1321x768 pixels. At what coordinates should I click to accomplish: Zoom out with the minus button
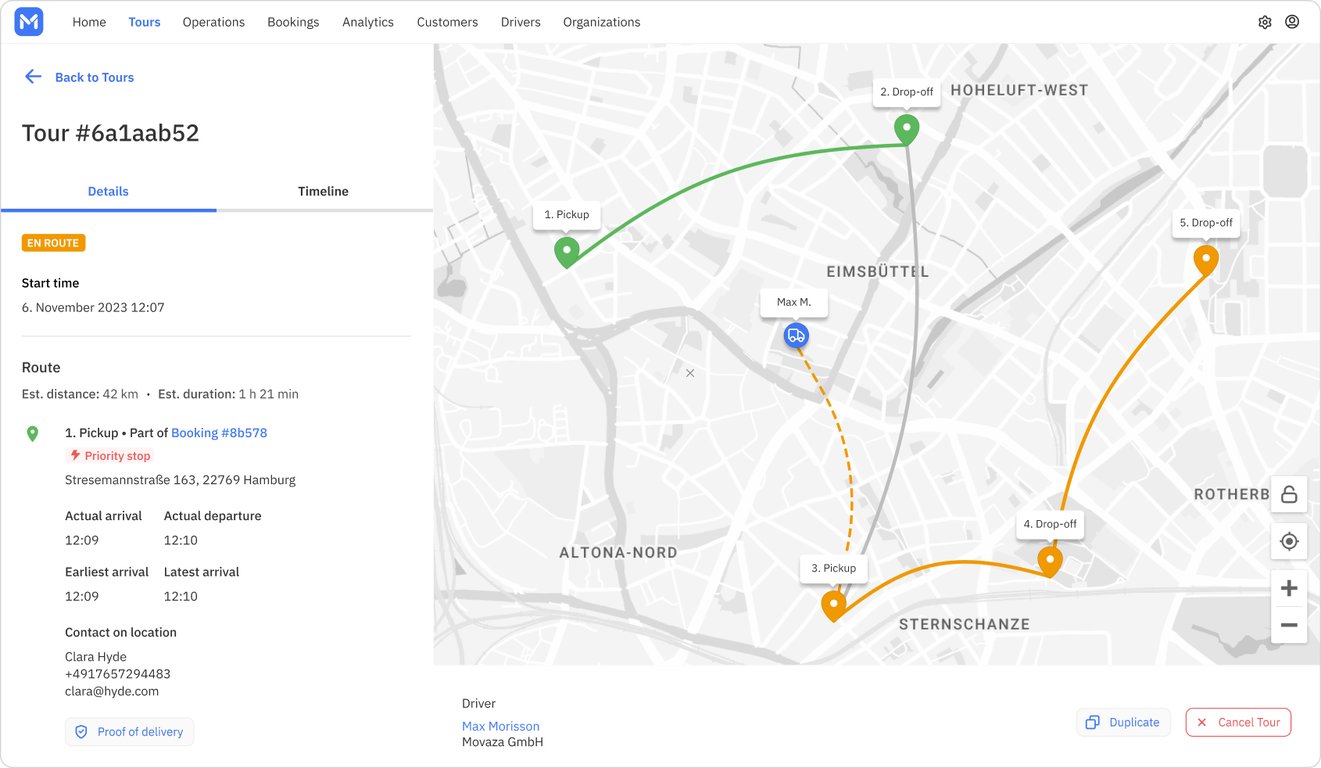pyautogui.click(x=1289, y=625)
